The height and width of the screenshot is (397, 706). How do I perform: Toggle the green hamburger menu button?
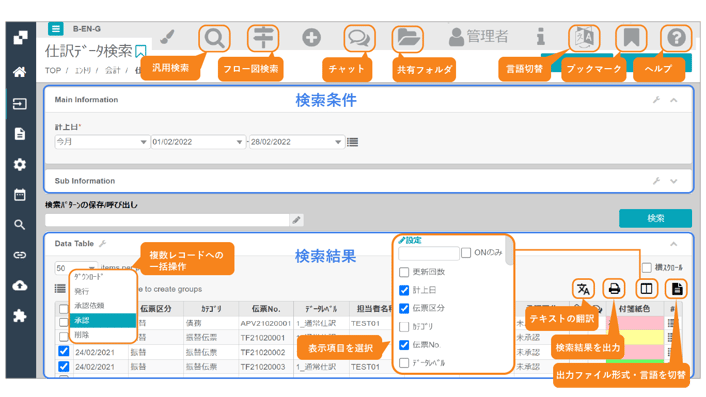[x=56, y=29]
